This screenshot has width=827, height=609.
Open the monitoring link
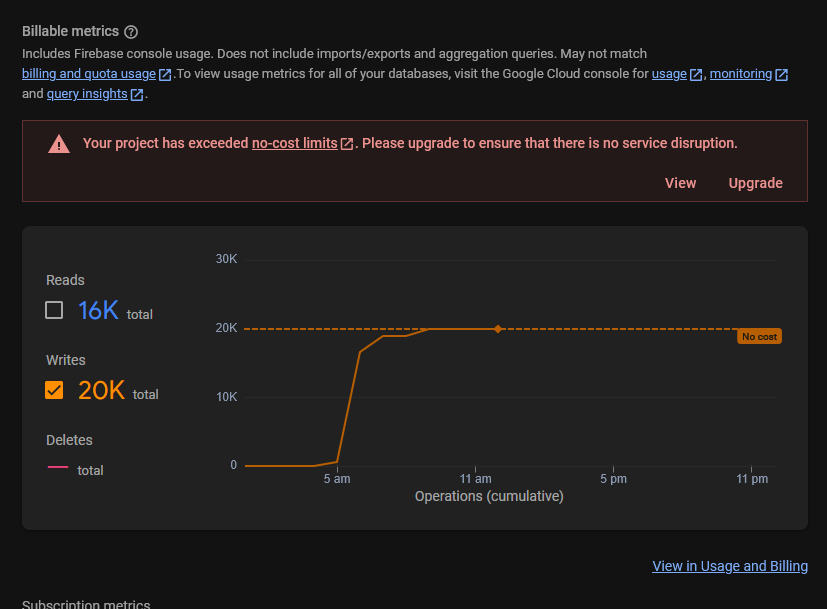pos(741,74)
